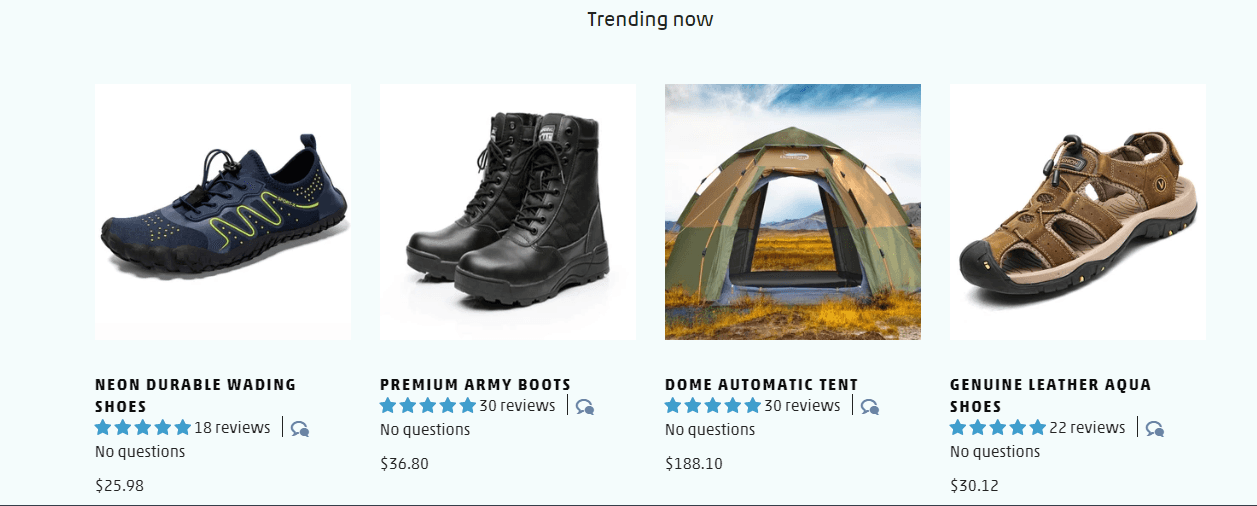Read the 18 reviews for Wading Shoes
Image resolution: width=1257 pixels, height=506 pixels.
click(232, 428)
